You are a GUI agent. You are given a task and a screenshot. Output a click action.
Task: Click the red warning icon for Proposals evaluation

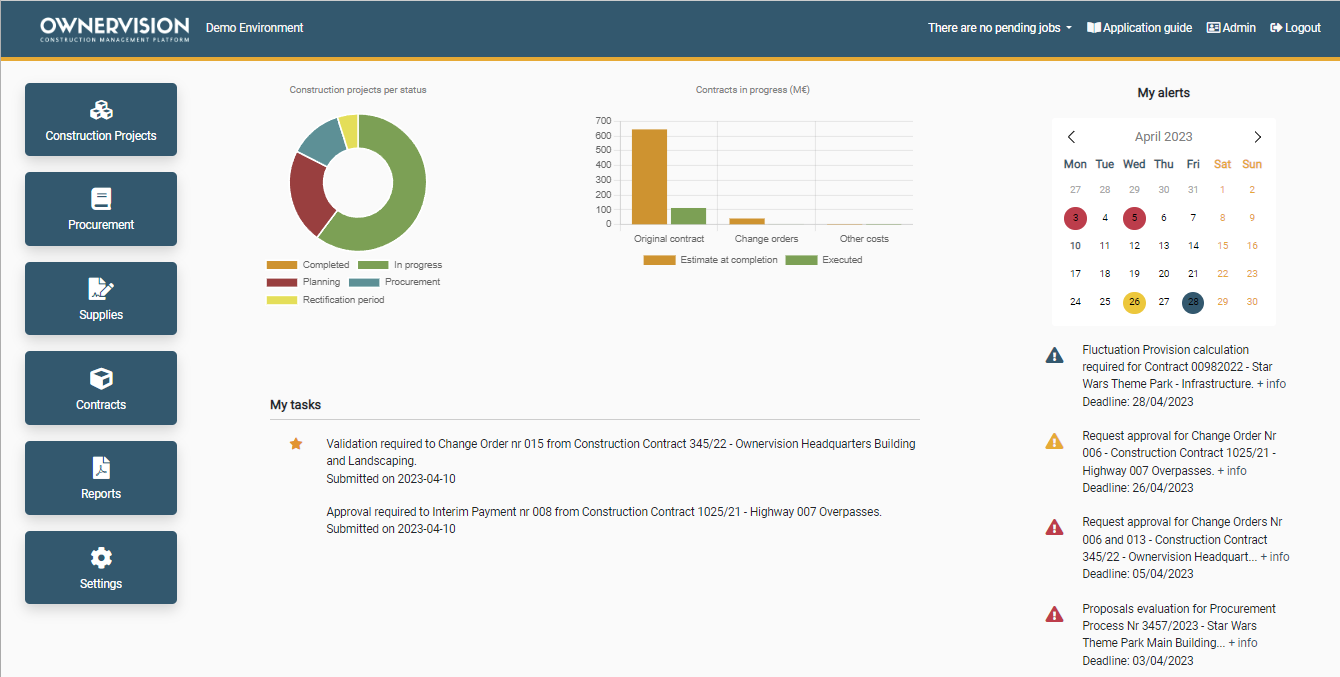pyautogui.click(x=1054, y=615)
